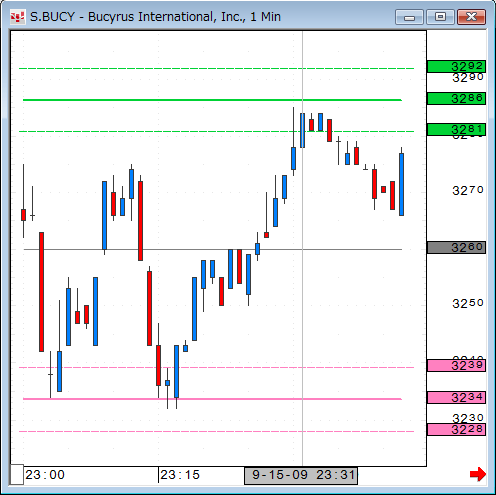Select the 3286 green price label
Image resolution: width=496 pixels, height=495 pixels.
tap(456, 98)
